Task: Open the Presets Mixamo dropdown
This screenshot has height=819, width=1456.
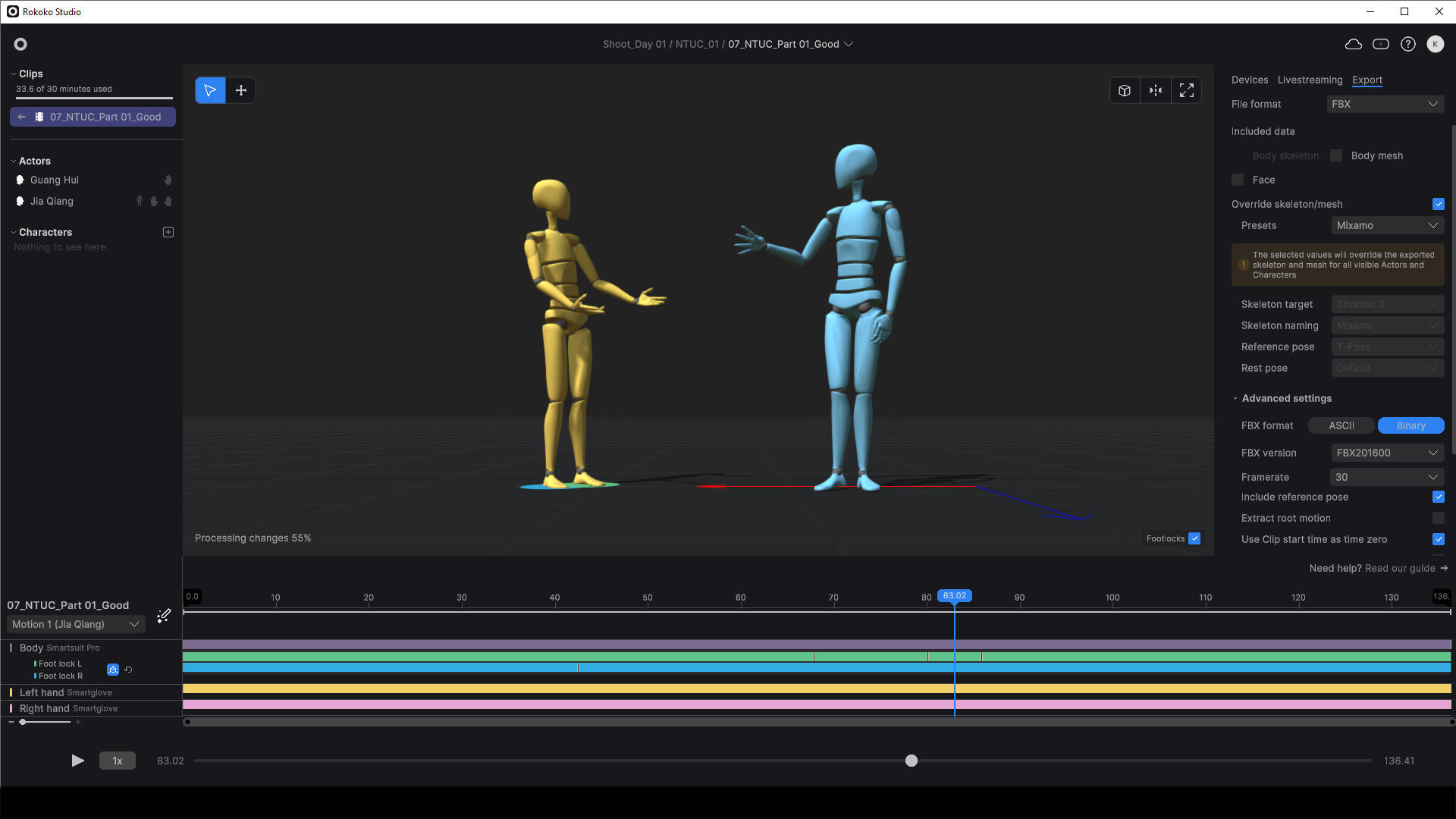Action: pos(1387,225)
